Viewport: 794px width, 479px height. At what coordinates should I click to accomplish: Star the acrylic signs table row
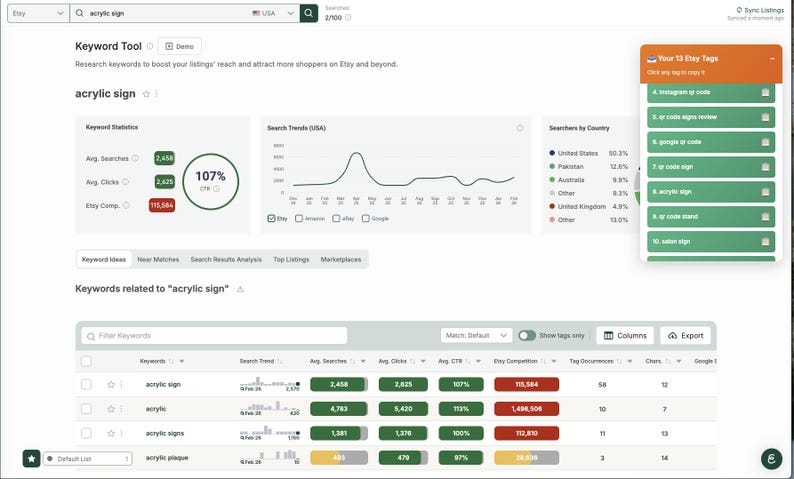click(111, 433)
